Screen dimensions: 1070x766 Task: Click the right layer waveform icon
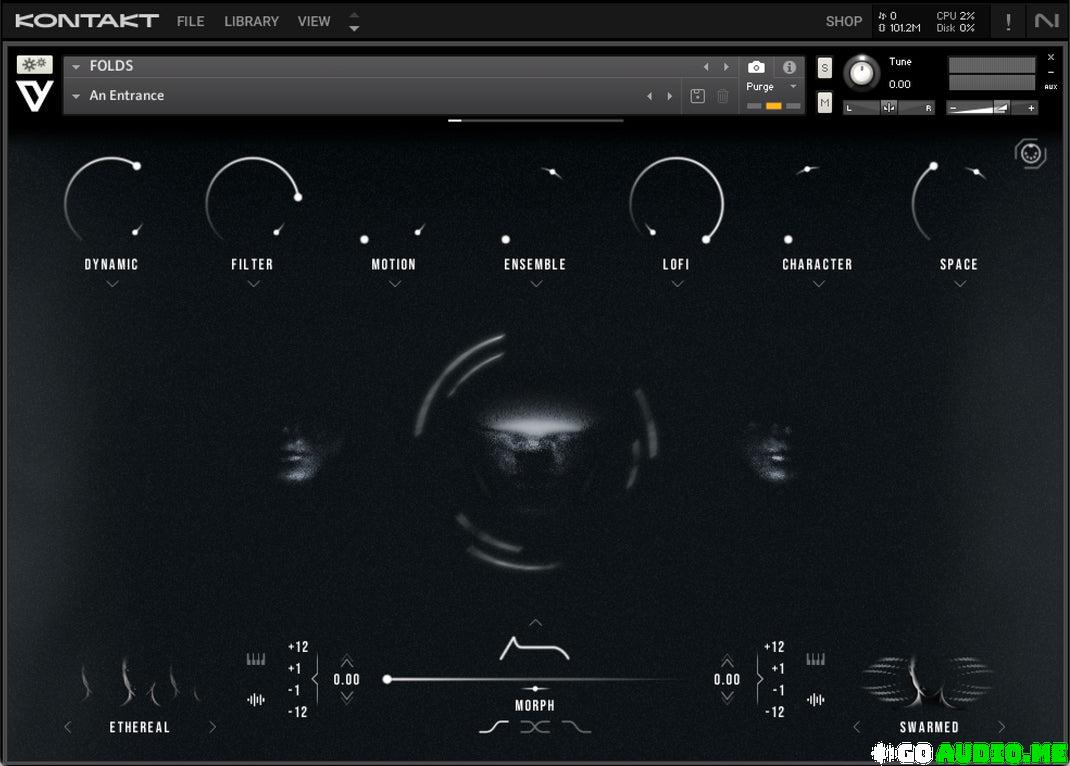(x=816, y=700)
